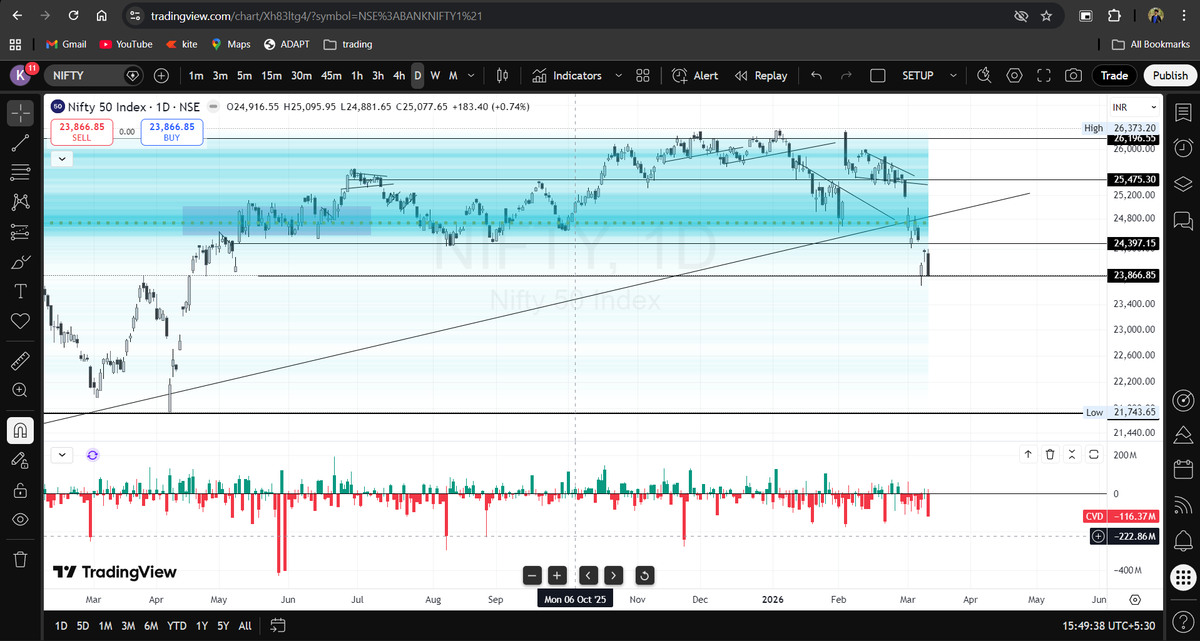Select the trend line drawing tool

20,143
